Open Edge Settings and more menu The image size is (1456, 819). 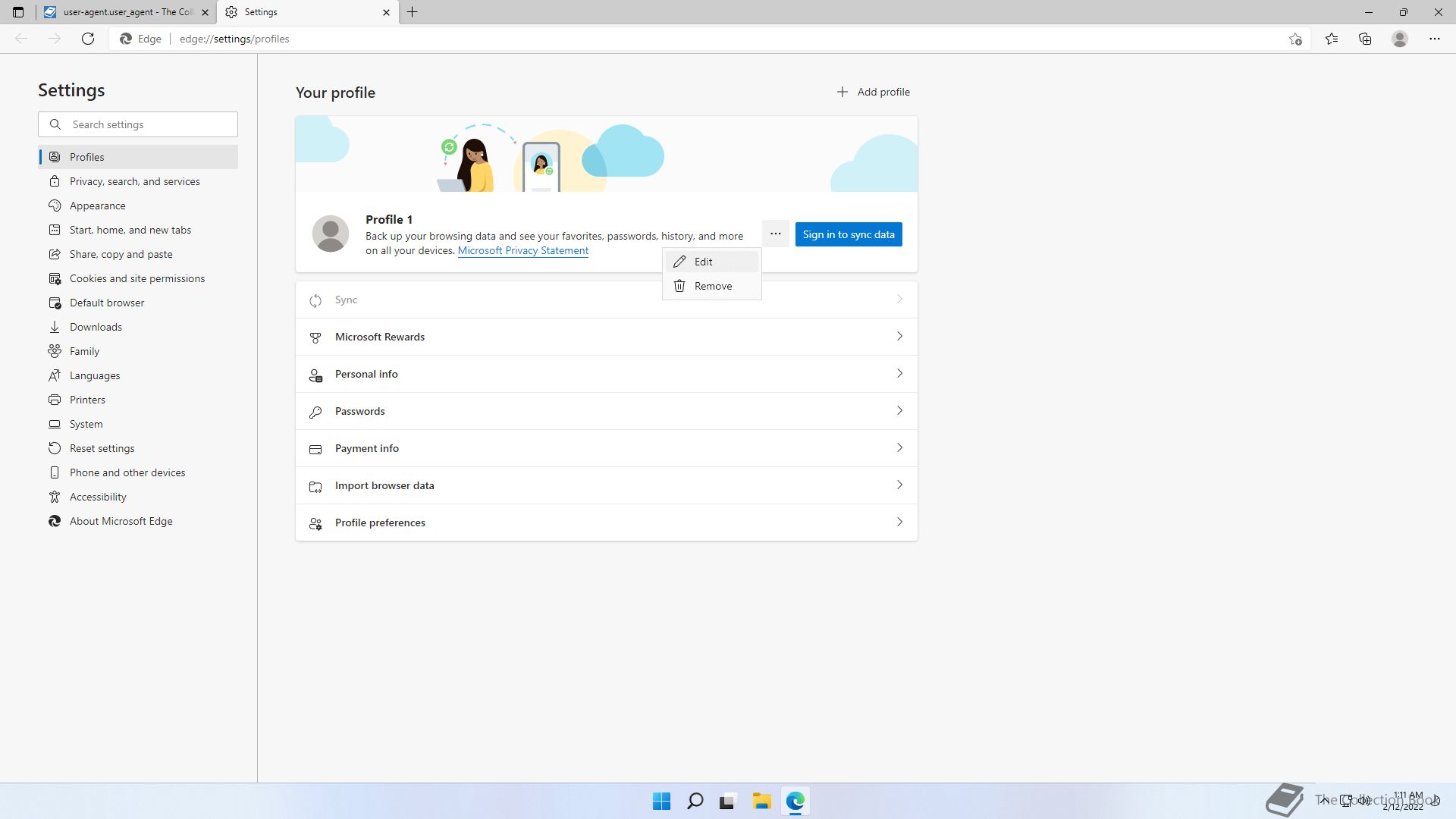coord(1435,39)
